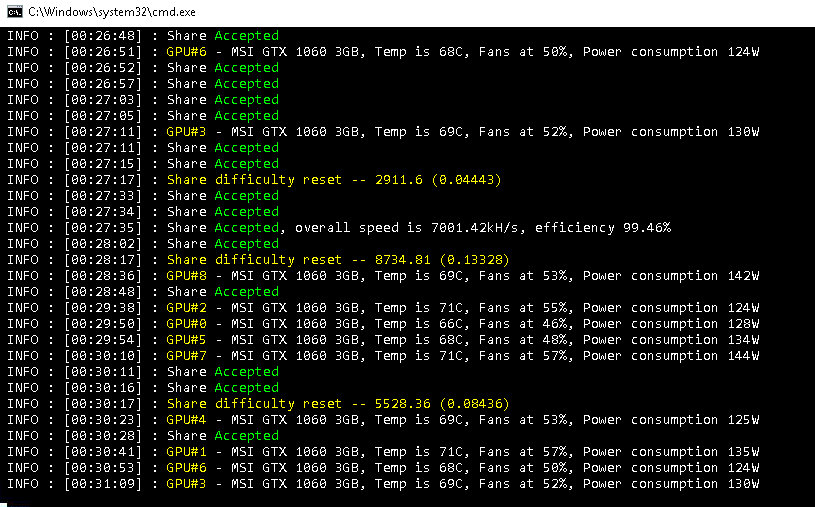The width and height of the screenshot is (815, 507).
Task: Click the Power consumption 144W value
Action: click(671, 356)
